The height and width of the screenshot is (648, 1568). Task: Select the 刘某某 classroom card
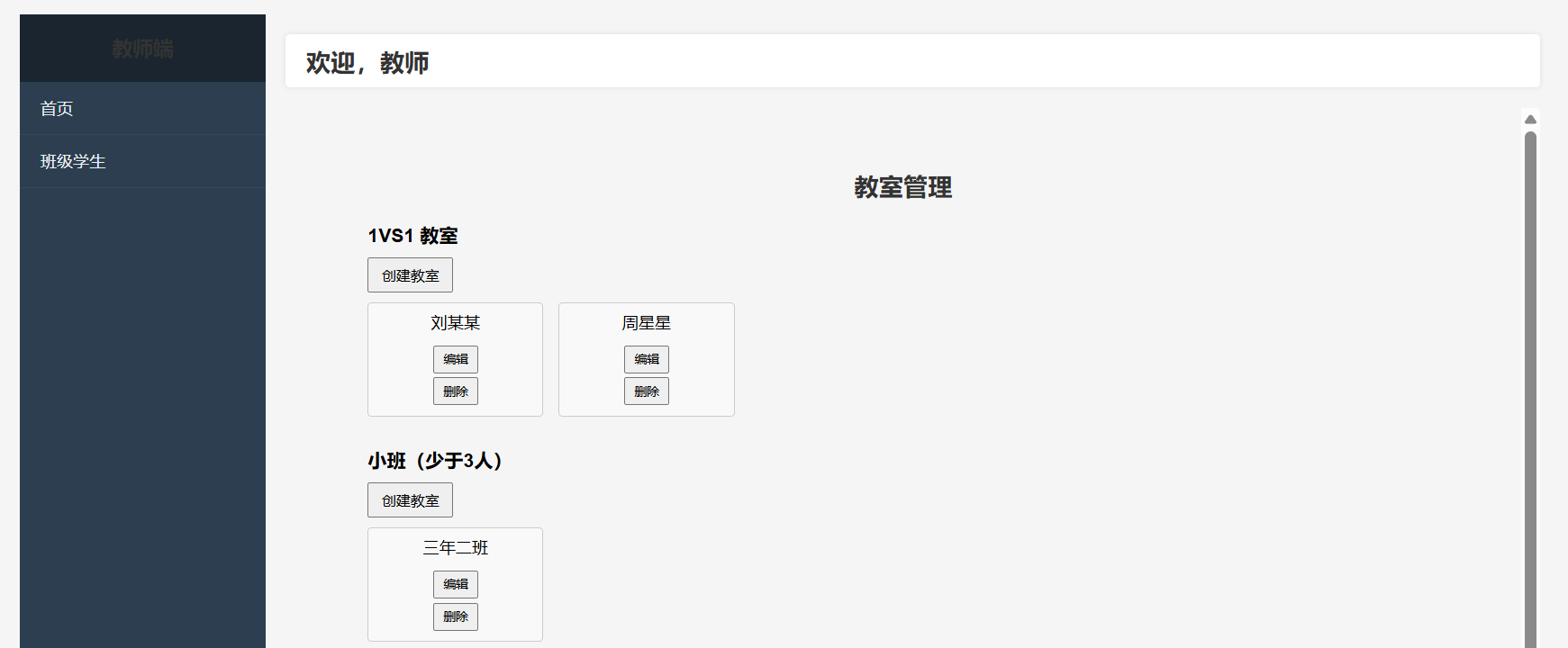click(x=455, y=323)
